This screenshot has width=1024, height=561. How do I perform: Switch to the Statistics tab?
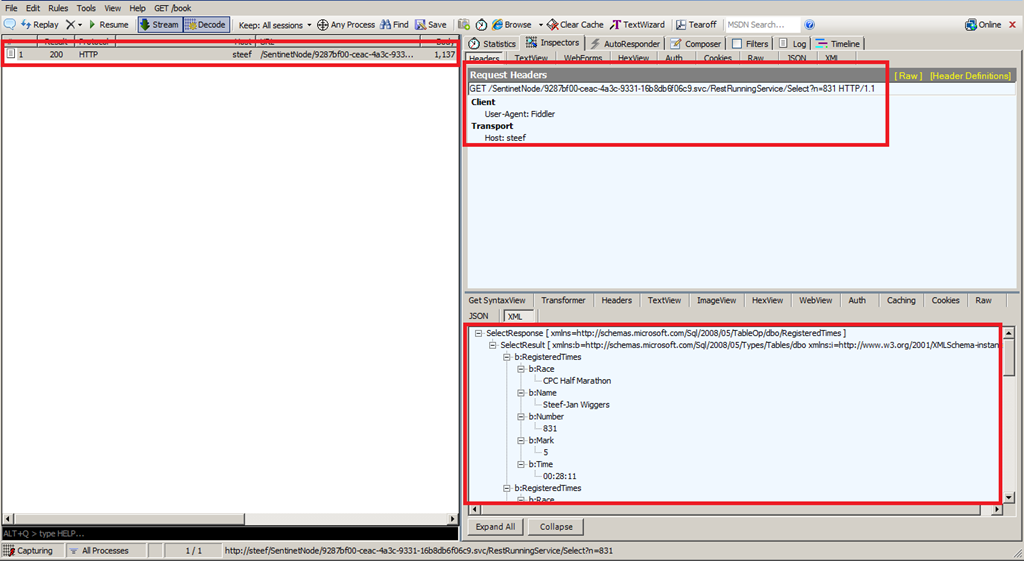tap(492, 43)
